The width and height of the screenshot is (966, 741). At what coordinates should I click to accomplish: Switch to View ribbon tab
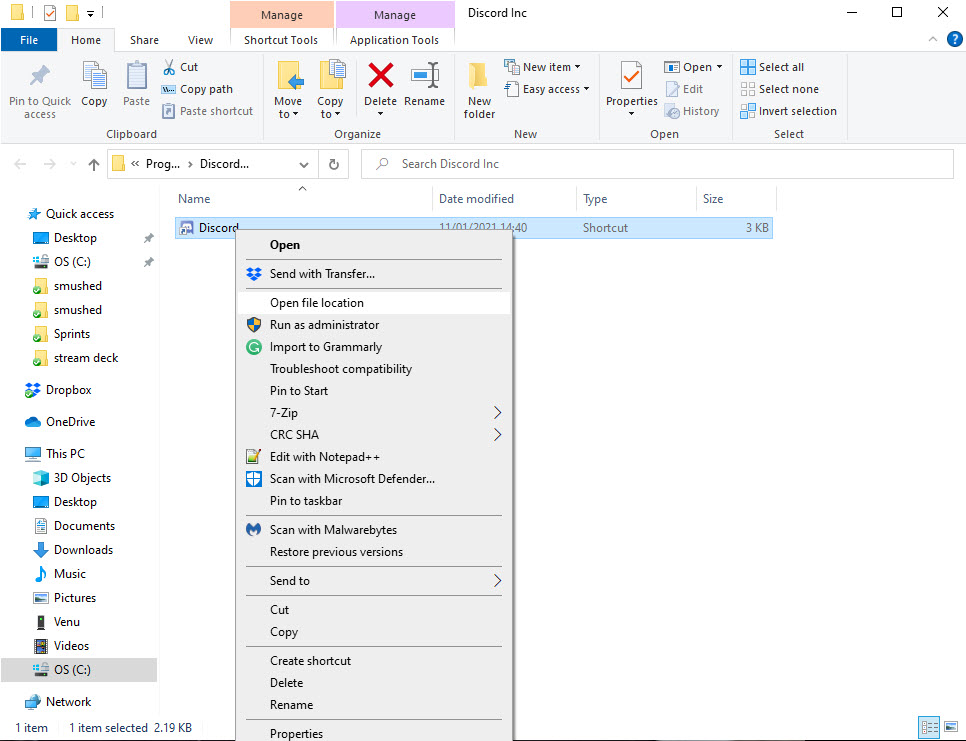(x=200, y=40)
